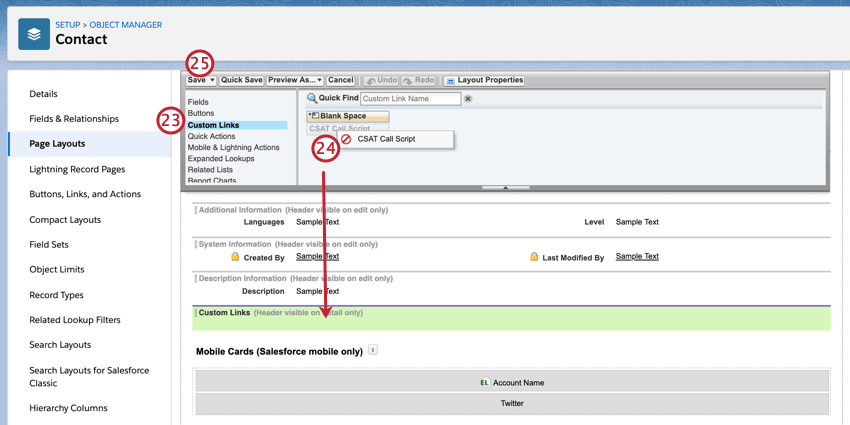Click the Mobile Cards section heading
This screenshot has width=850, height=425.
[279, 352]
